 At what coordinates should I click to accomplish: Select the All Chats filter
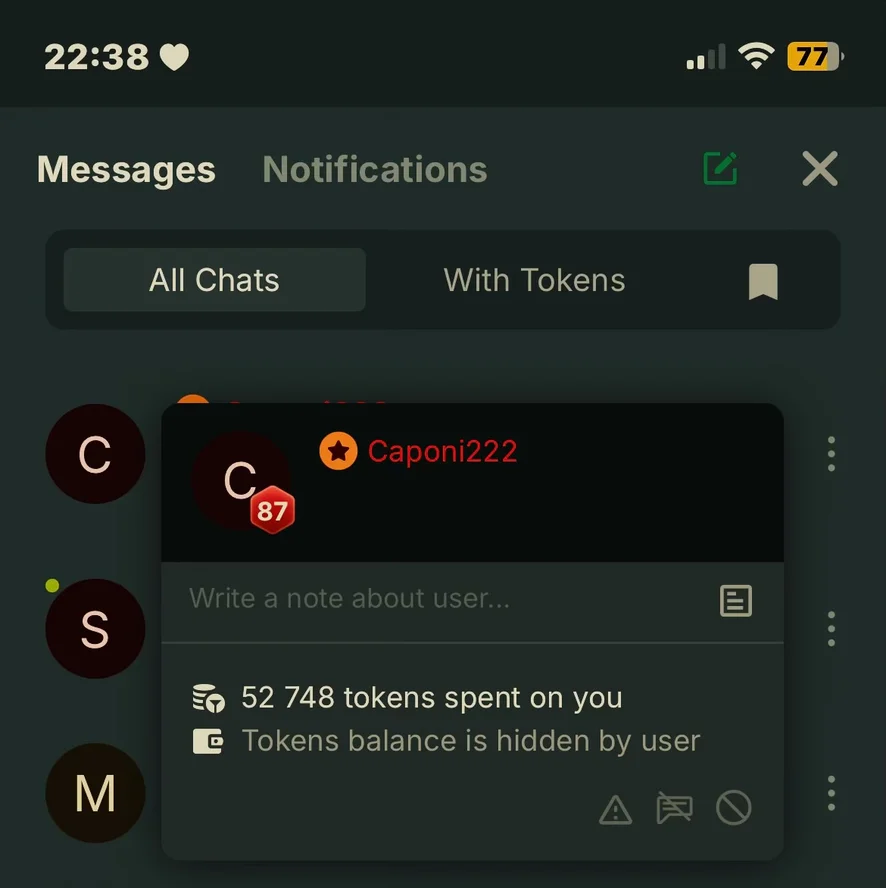click(215, 280)
